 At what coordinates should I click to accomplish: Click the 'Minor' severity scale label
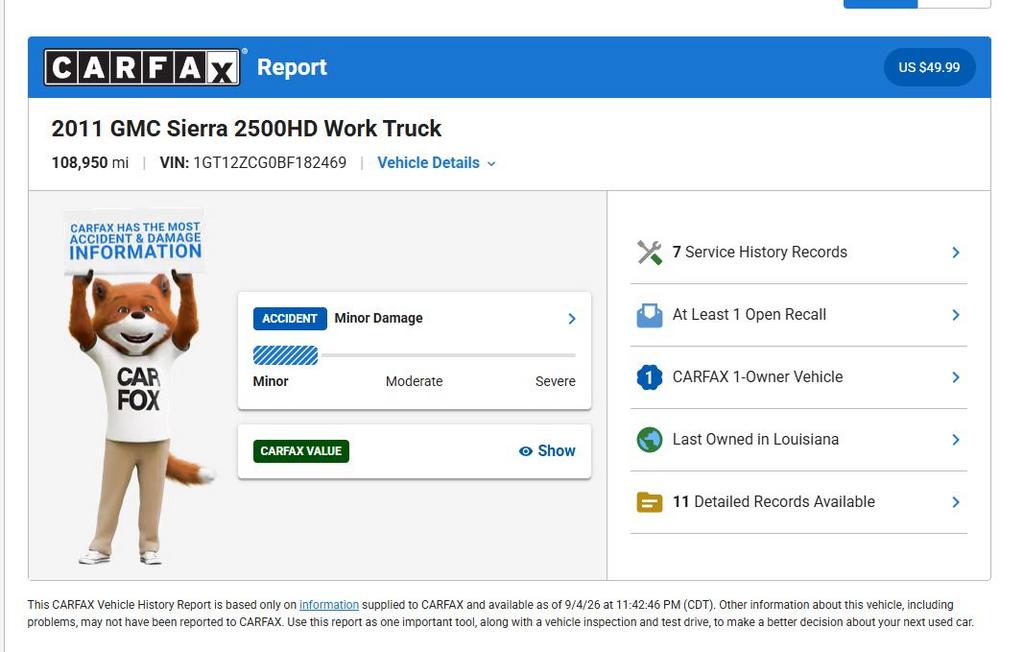(x=270, y=381)
